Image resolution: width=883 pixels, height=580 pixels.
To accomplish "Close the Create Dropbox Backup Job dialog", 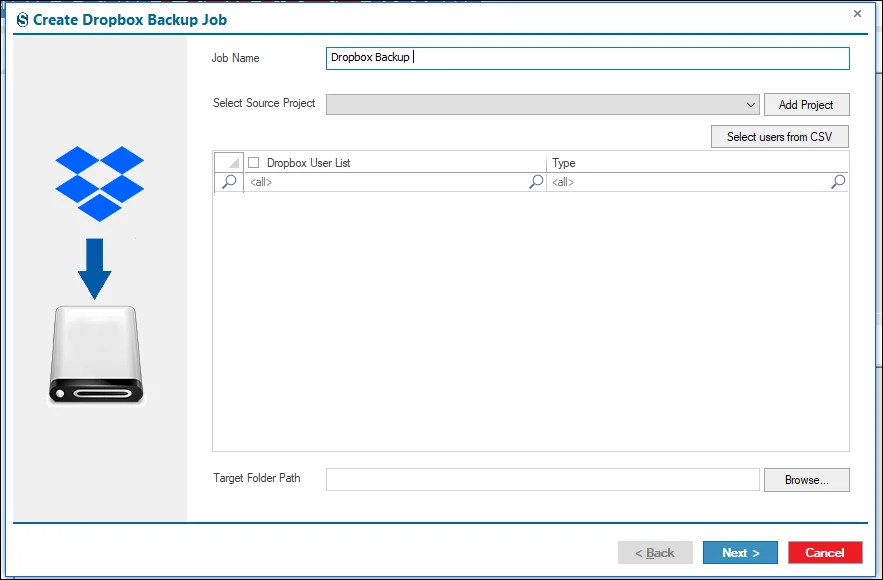I will tap(857, 14).
